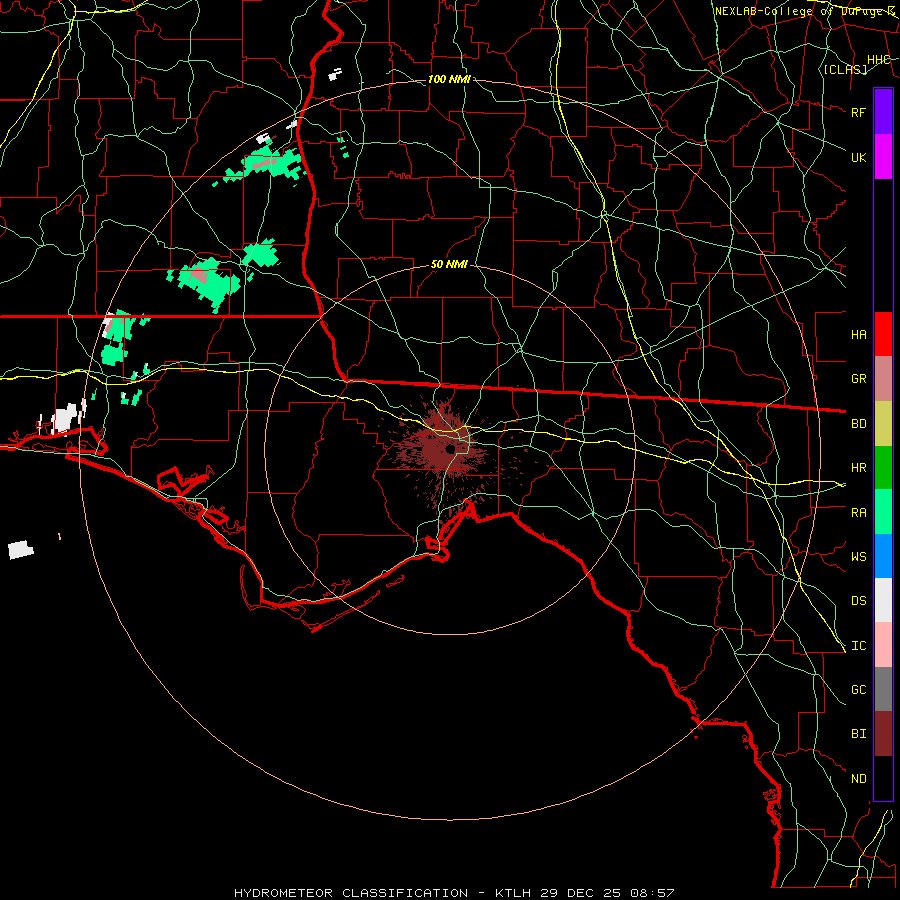Click the GC gray legend color swatch
This screenshot has height=900, width=900.
pyautogui.click(x=883, y=689)
